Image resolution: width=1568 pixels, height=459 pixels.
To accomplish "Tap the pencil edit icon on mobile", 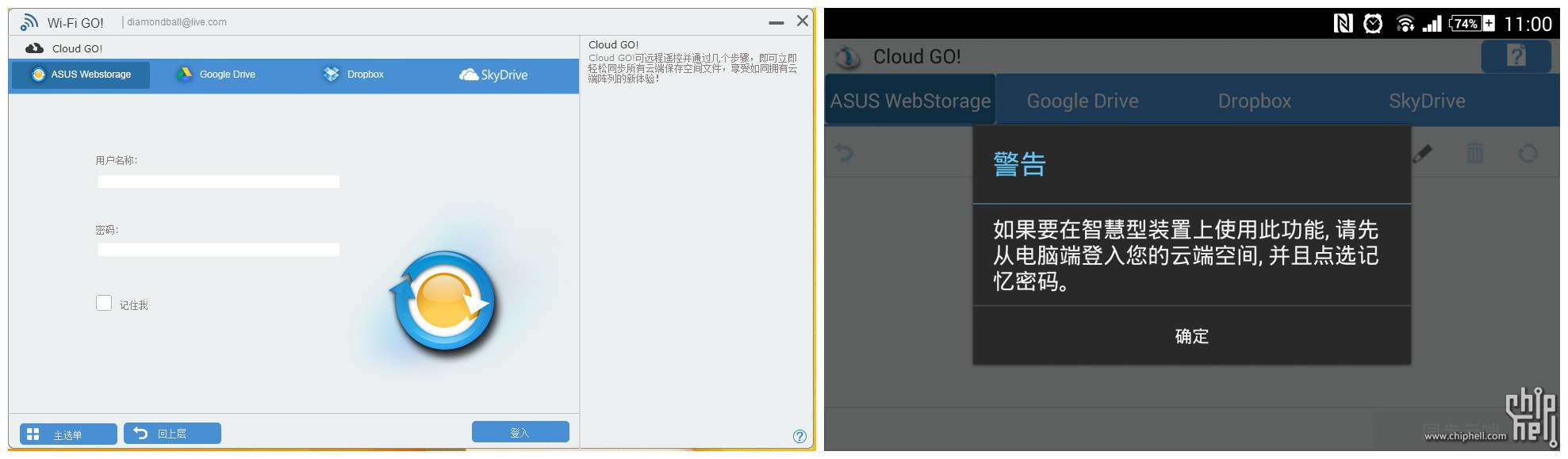I will (1422, 153).
